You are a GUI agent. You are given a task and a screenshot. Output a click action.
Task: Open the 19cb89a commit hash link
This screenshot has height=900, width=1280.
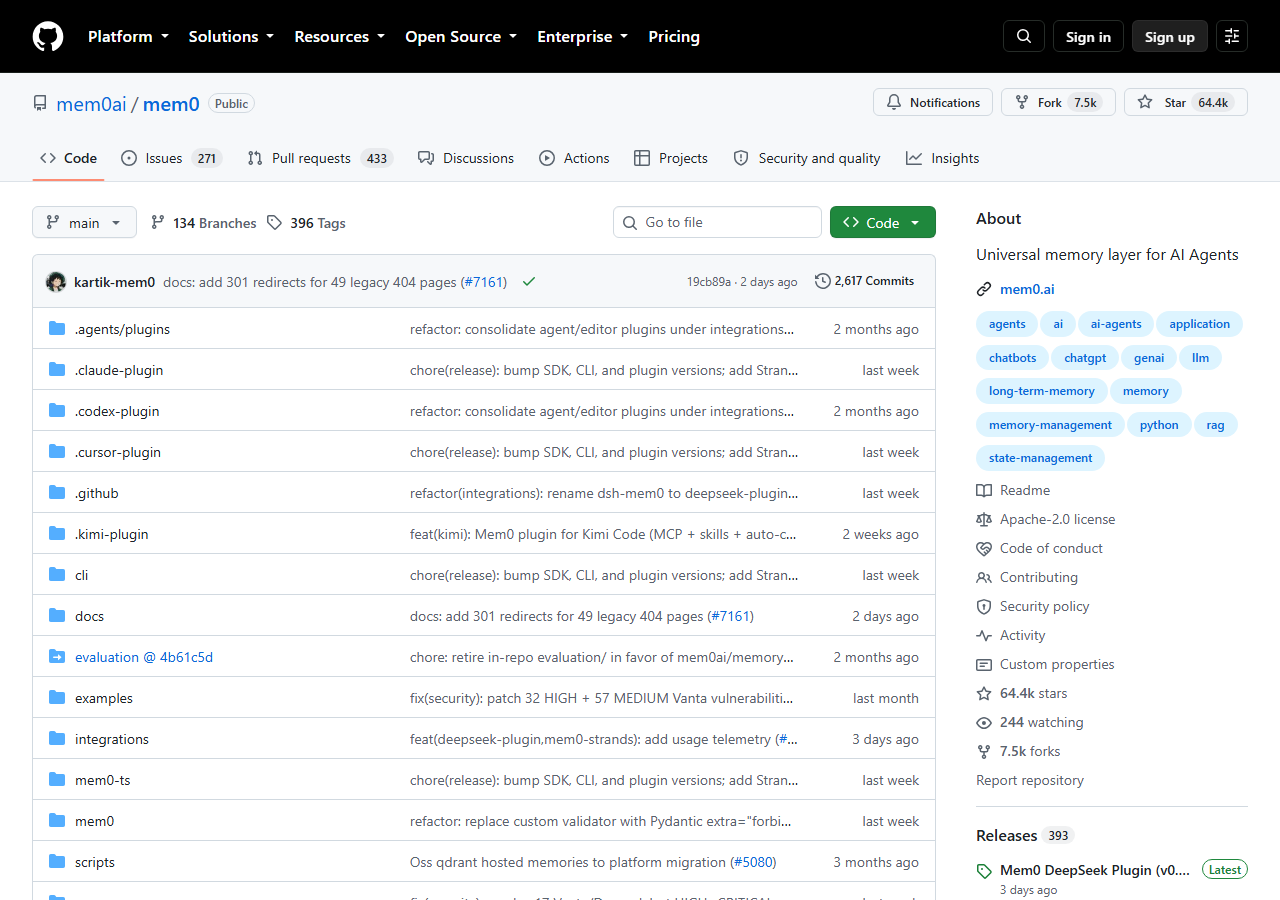tap(709, 282)
